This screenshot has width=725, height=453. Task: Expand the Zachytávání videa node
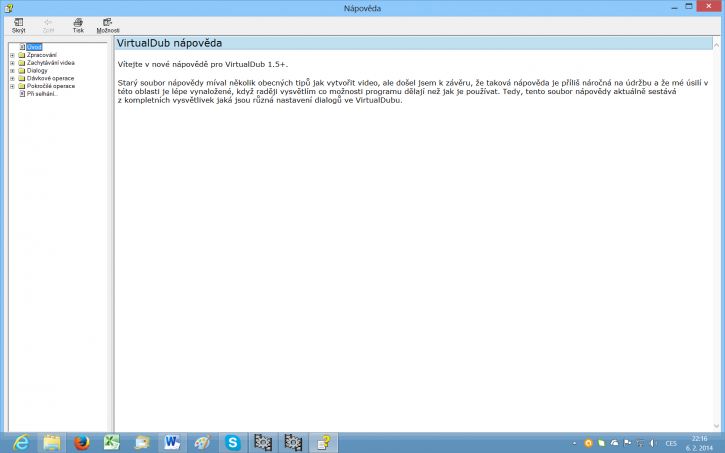[x=12, y=63]
